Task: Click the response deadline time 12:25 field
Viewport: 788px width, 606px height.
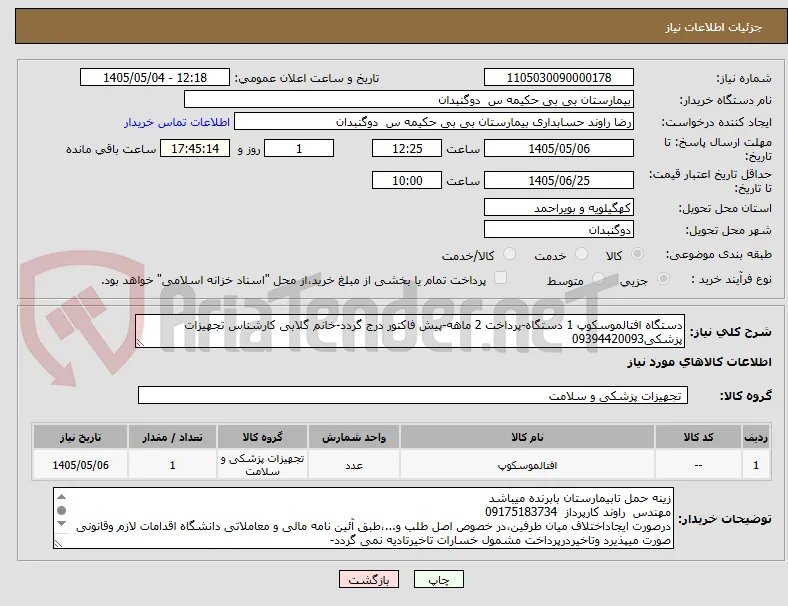Action: pyautogui.click(x=407, y=149)
